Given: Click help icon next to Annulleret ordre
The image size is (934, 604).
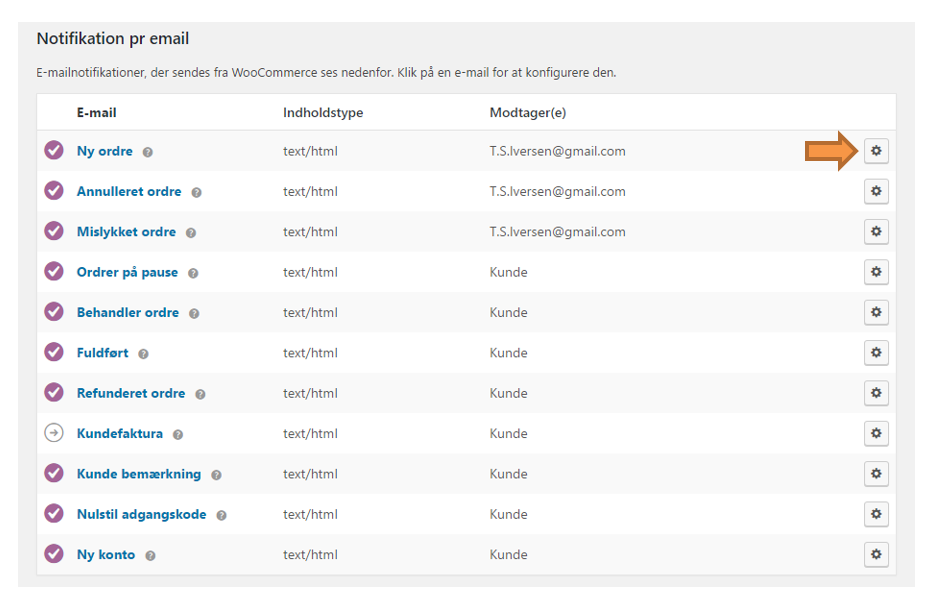Looking at the screenshot, I should click(197, 192).
